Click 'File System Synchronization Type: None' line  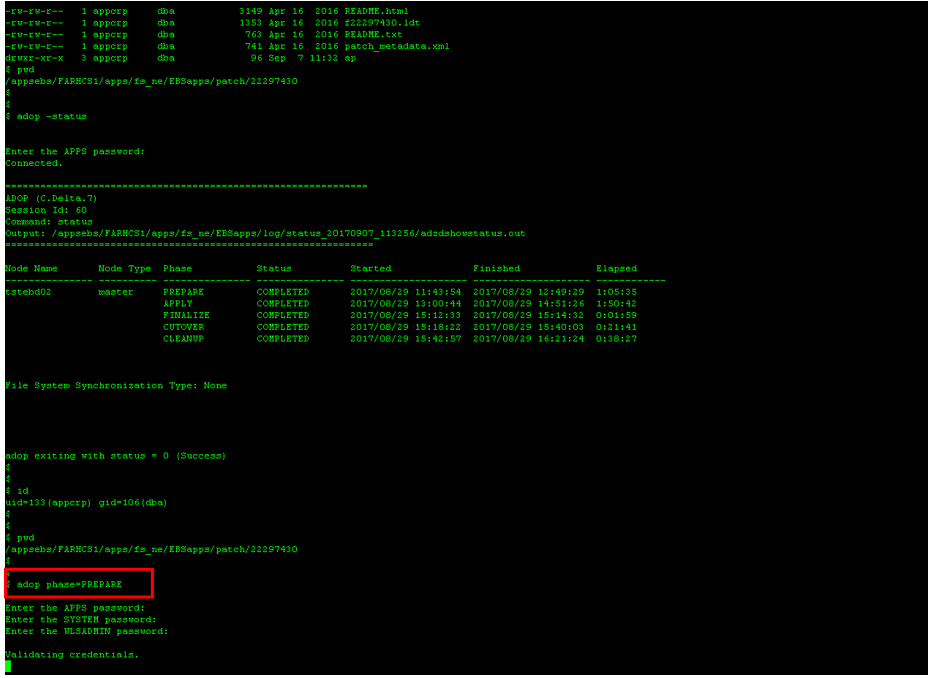tap(116, 386)
